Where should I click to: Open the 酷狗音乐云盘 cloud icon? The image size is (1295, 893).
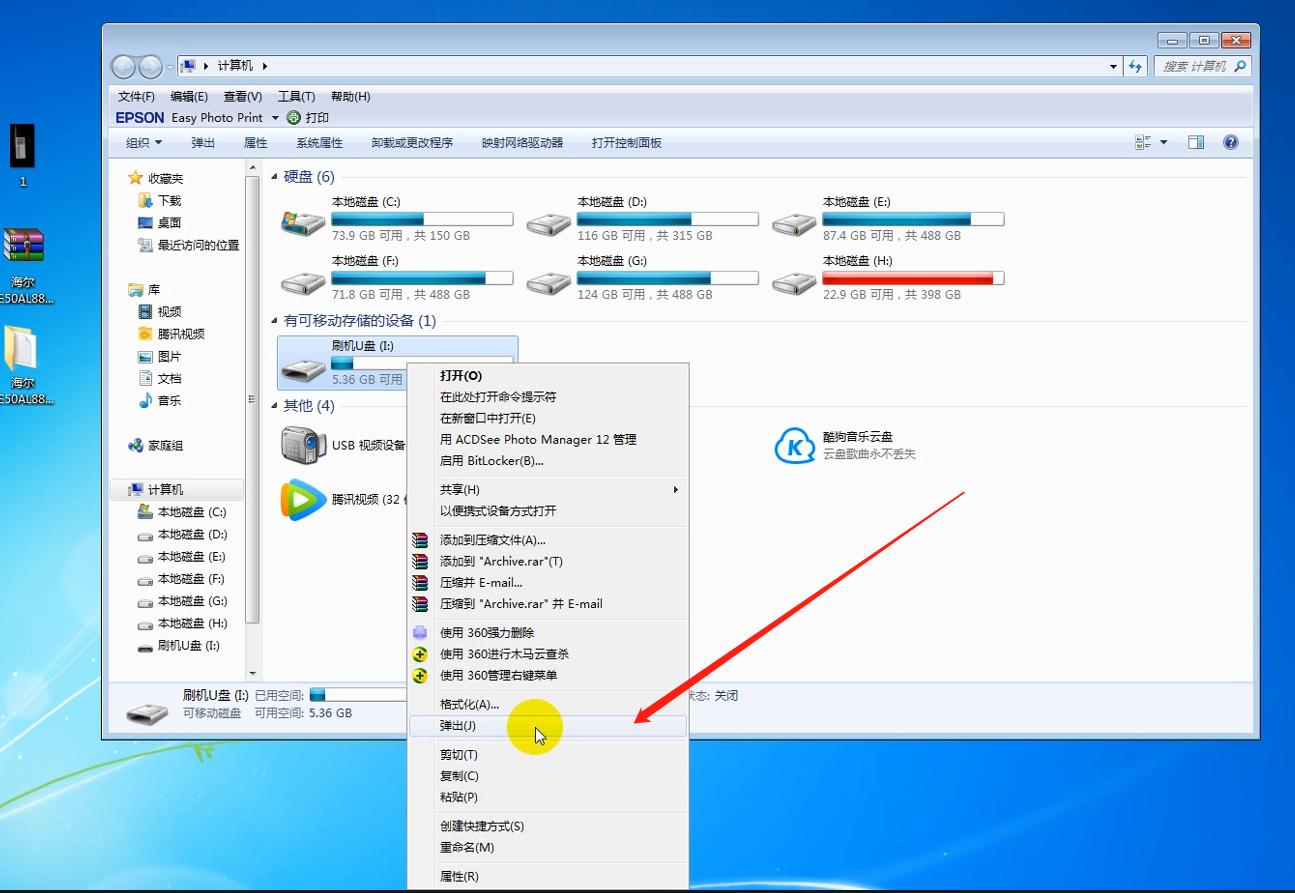click(x=795, y=446)
